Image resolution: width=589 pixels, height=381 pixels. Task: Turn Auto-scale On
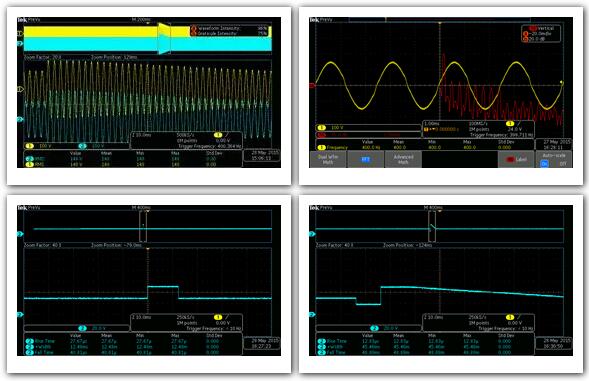(x=544, y=164)
